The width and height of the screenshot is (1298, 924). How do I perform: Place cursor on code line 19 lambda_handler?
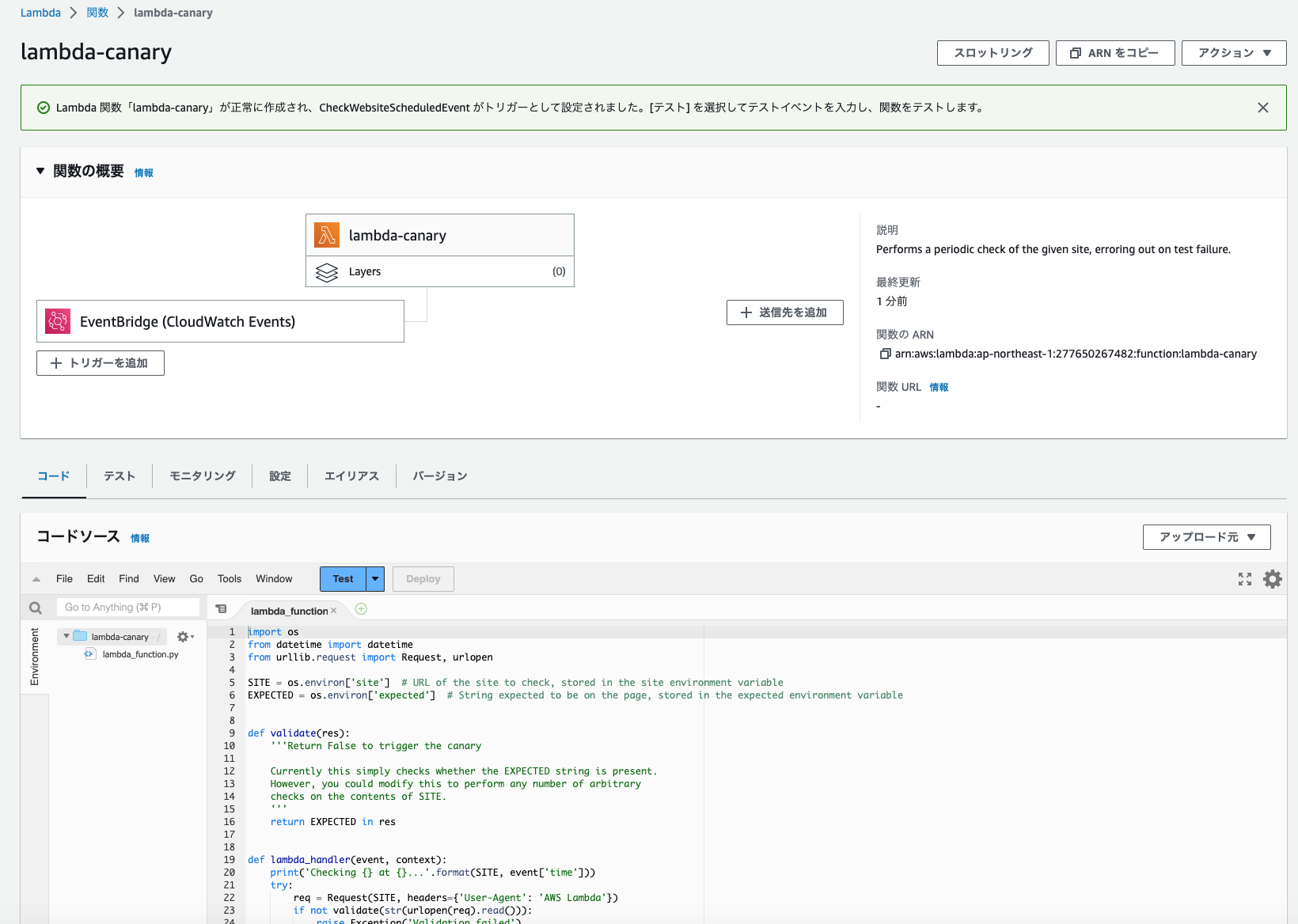[347, 860]
